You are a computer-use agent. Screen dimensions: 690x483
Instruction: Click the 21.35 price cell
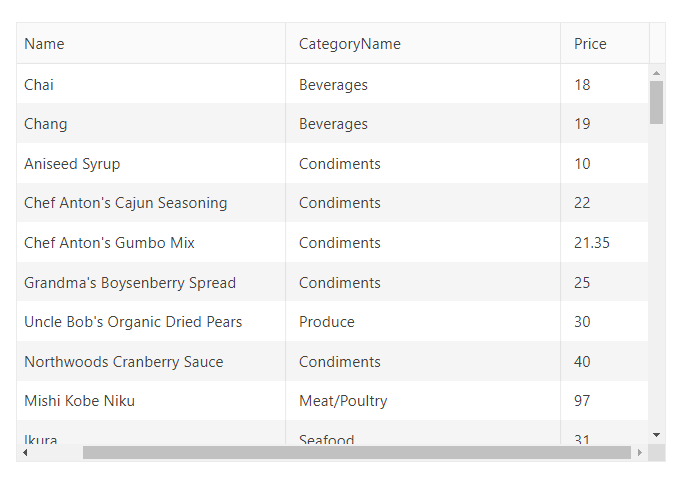click(x=592, y=243)
